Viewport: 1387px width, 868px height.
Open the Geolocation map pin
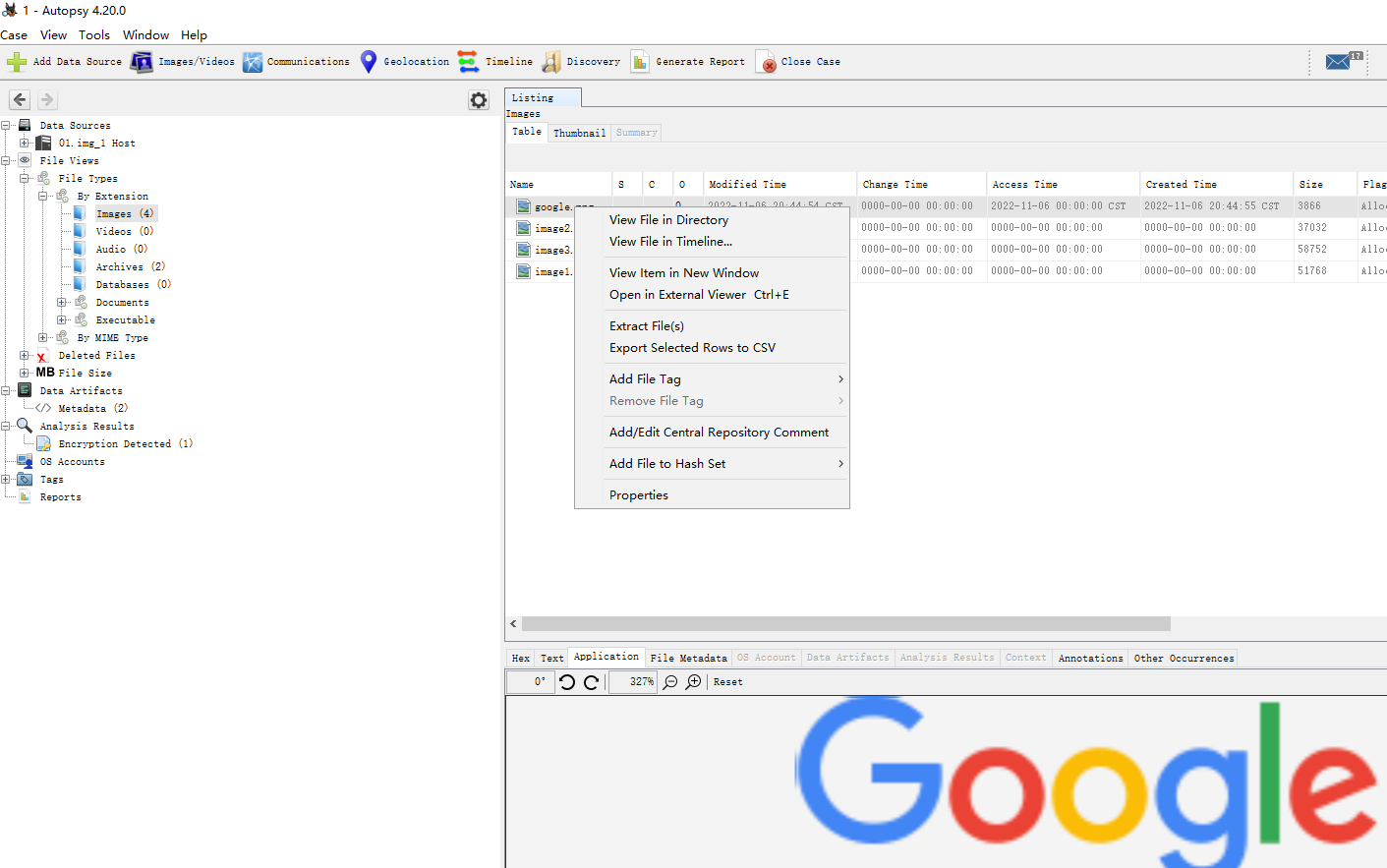coord(369,62)
